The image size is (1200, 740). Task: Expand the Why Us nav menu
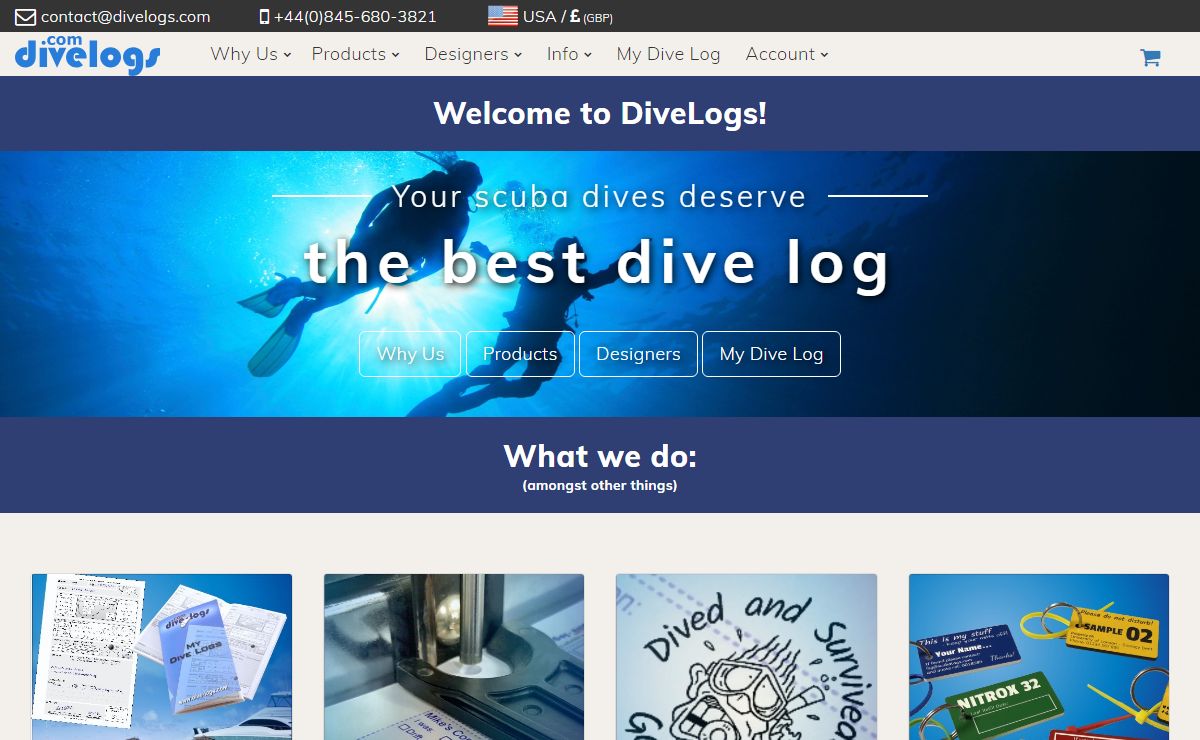coord(251,54)
